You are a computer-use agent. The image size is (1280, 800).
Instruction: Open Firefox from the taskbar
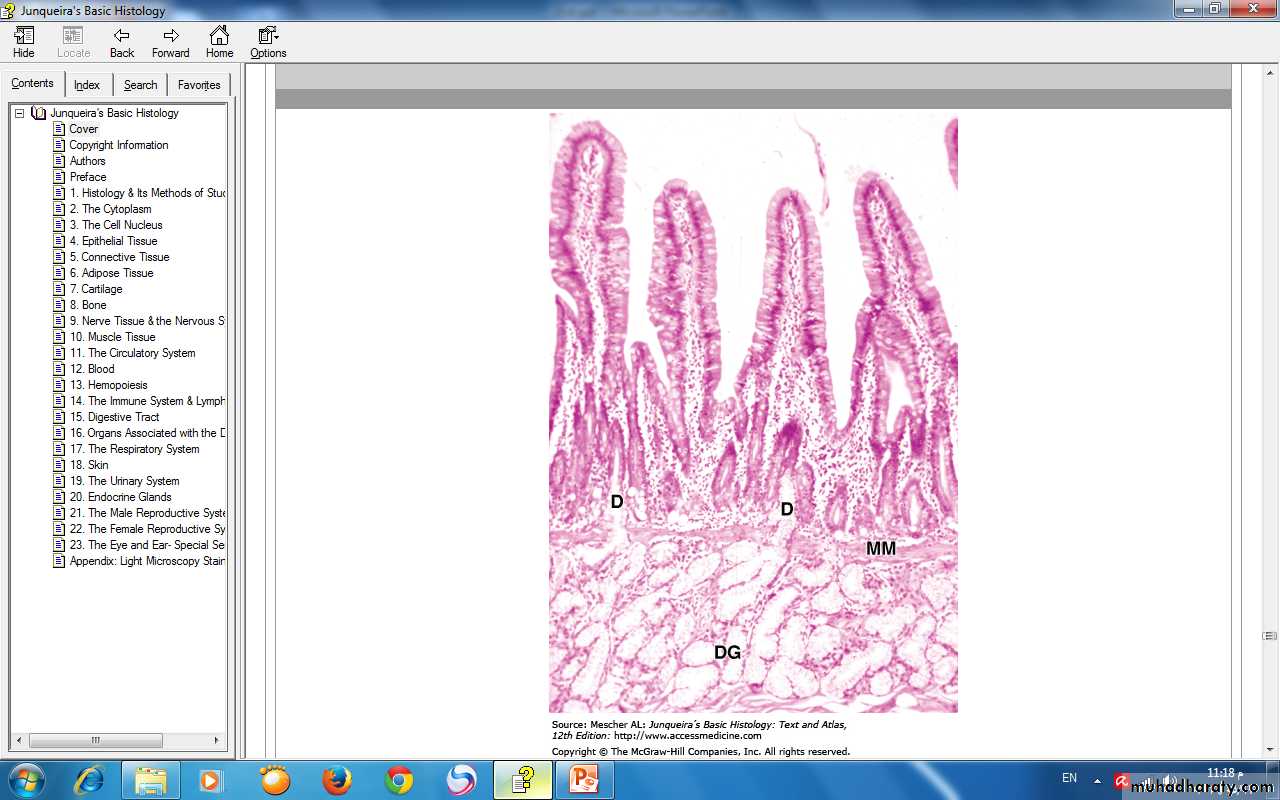coord(337,780)
